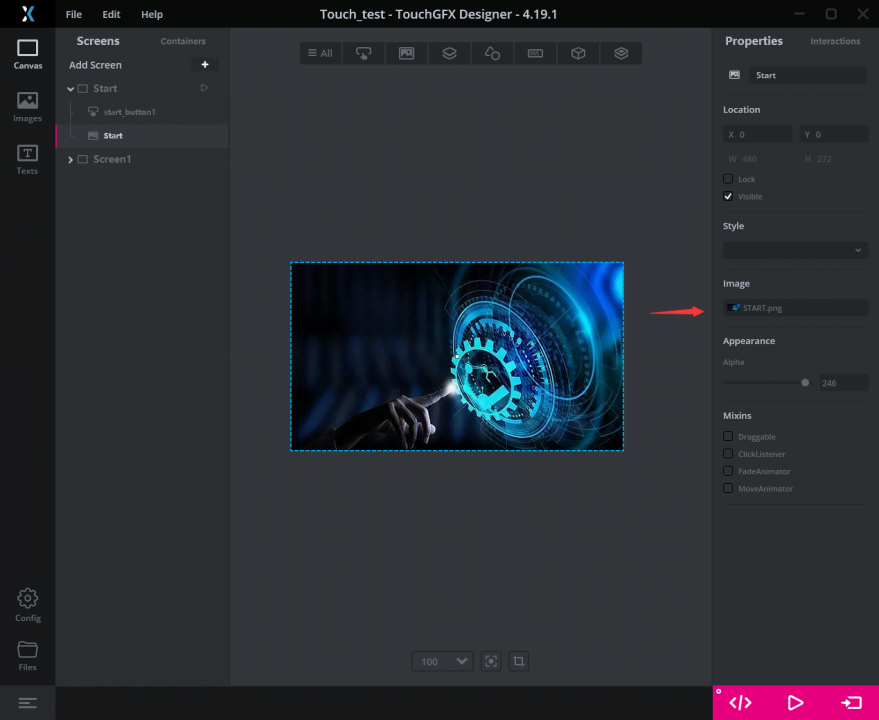The height and width of the screenshot is (720, 879).
Task: Fit canvas to view icon
Action: pos(491,662)
